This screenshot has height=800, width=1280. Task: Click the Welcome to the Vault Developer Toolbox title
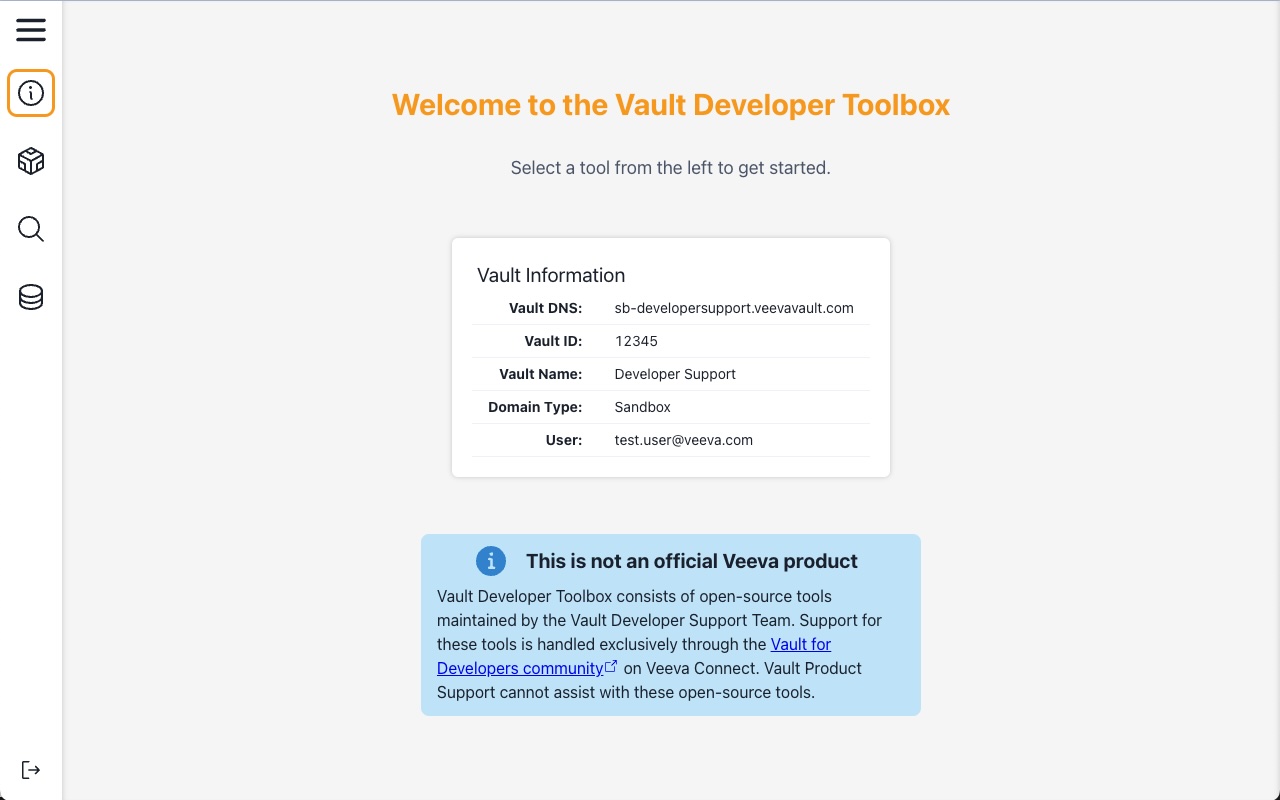pyautogui.click(x=671, y=105)
